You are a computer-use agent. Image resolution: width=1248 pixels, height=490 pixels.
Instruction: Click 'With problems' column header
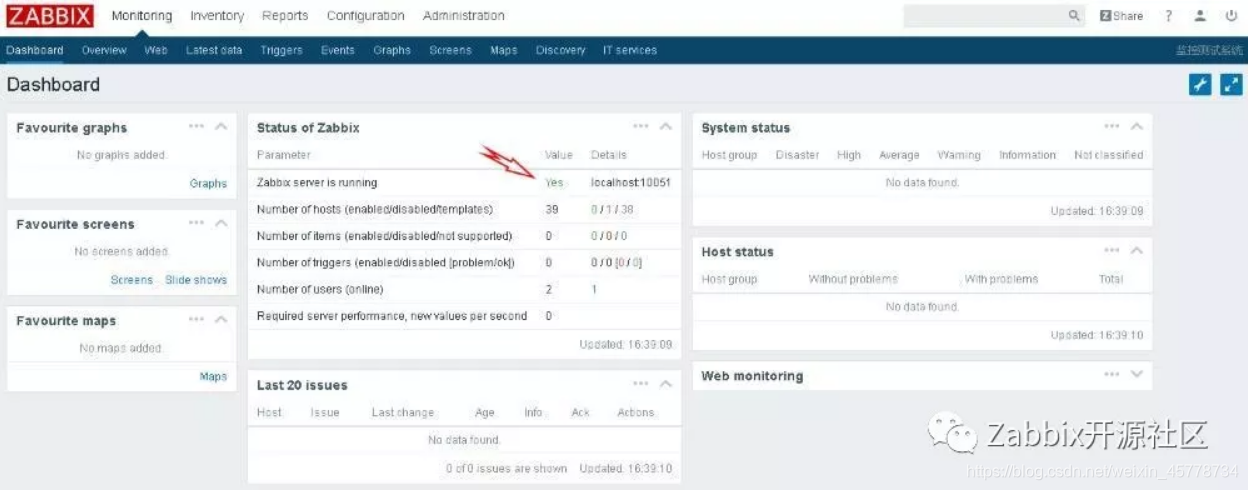1001,279
